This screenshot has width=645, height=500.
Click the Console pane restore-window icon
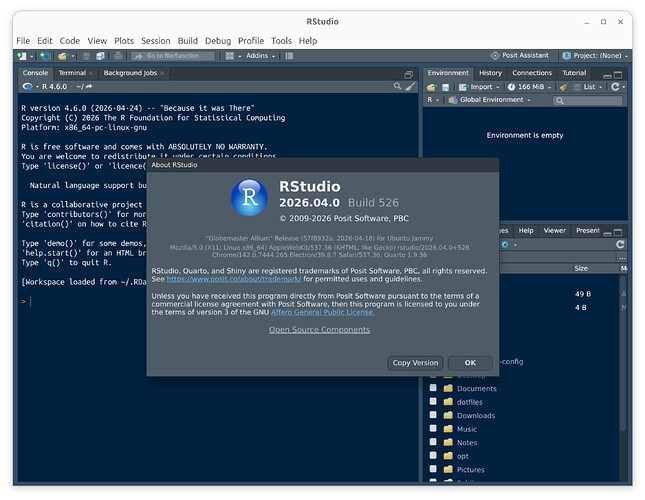click(408, 74)
